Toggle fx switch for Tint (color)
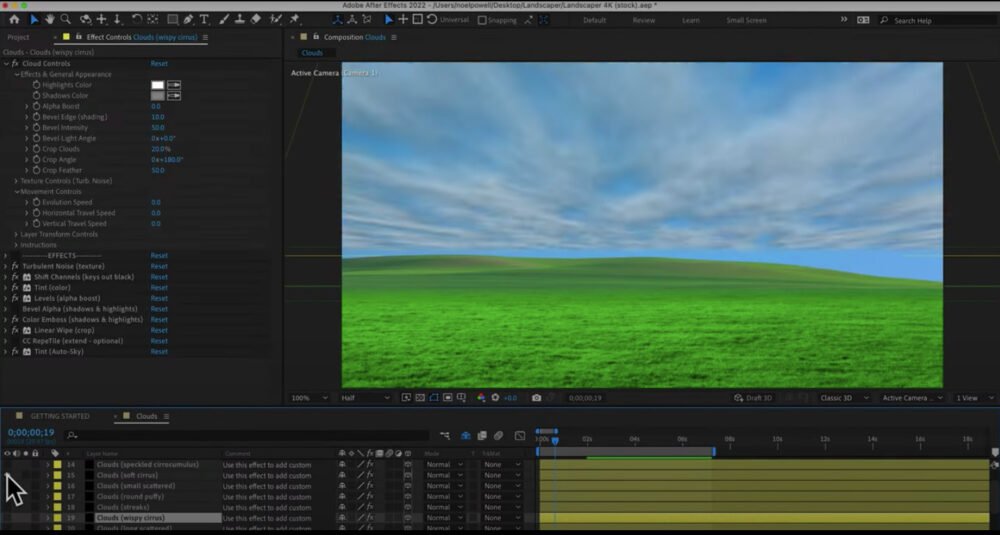The width and height of the screenshot is (1000, 535). 15,288
